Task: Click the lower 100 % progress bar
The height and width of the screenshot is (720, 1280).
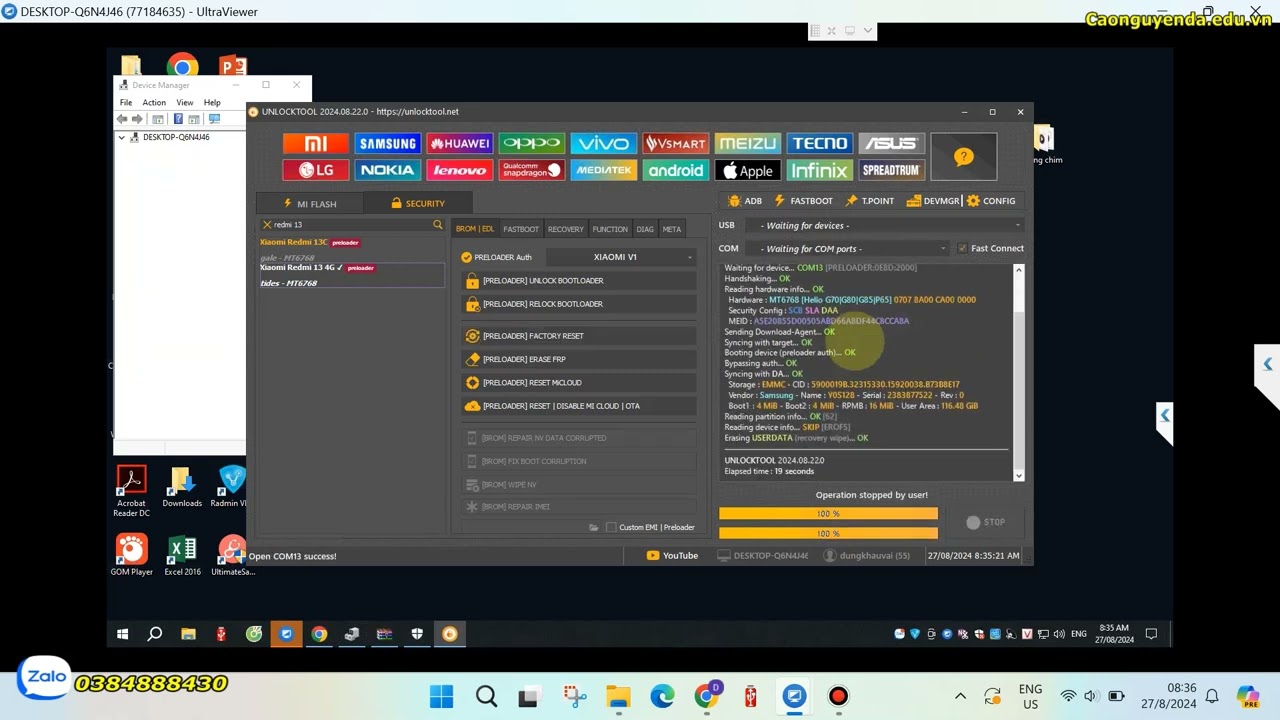Action: coord(828,533)
